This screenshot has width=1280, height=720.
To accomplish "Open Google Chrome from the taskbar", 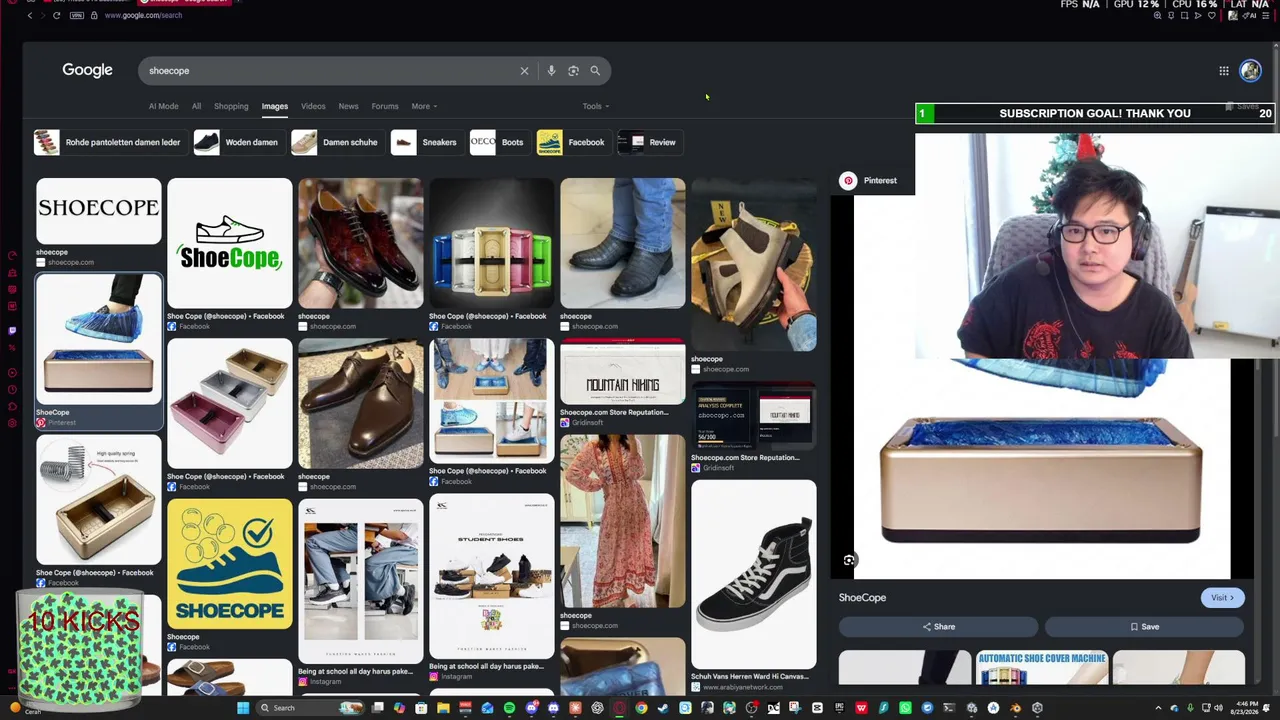I will [x=641, y=708].
